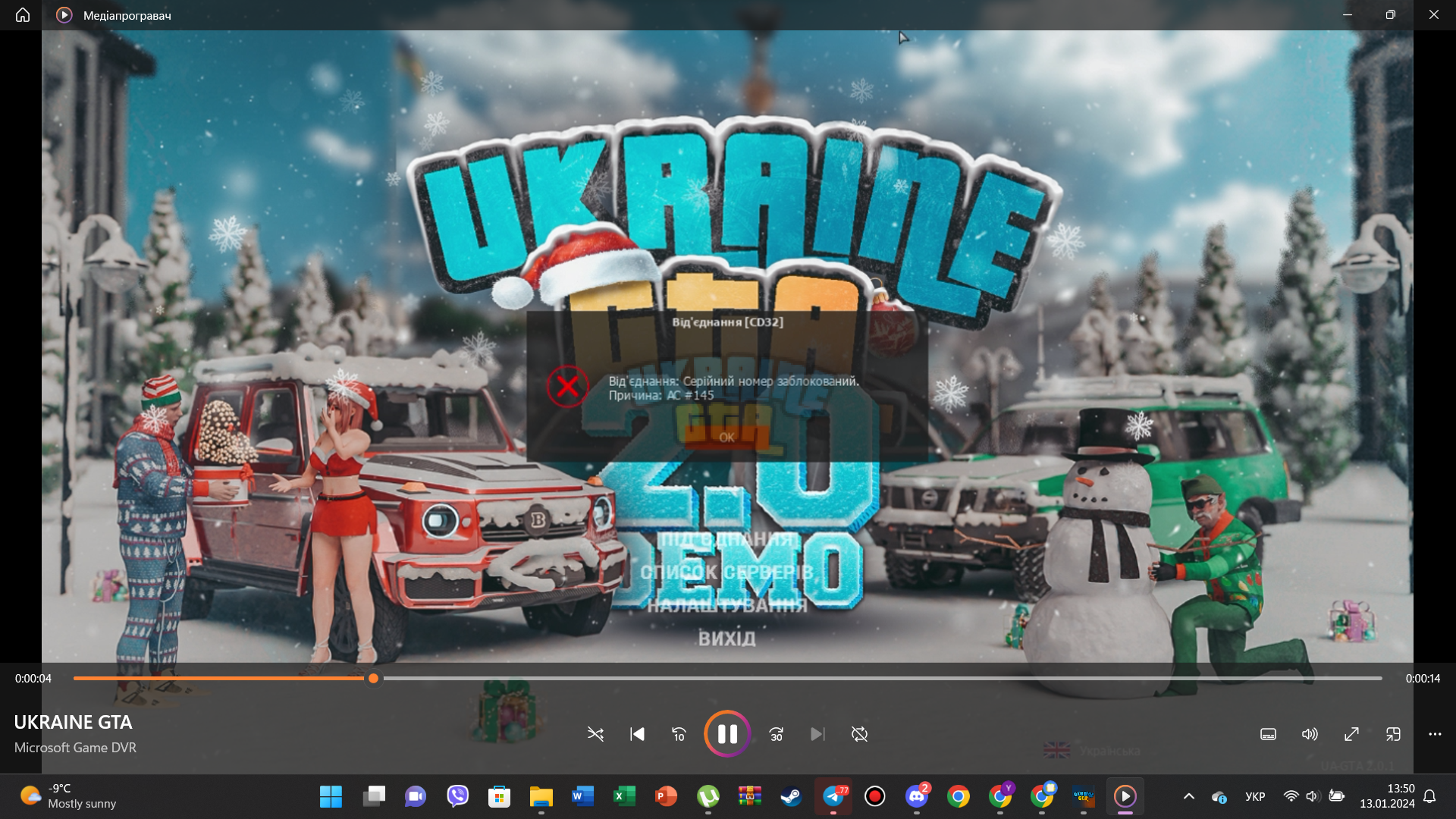Click the greyed-out next track button

(x=817, y=734)
